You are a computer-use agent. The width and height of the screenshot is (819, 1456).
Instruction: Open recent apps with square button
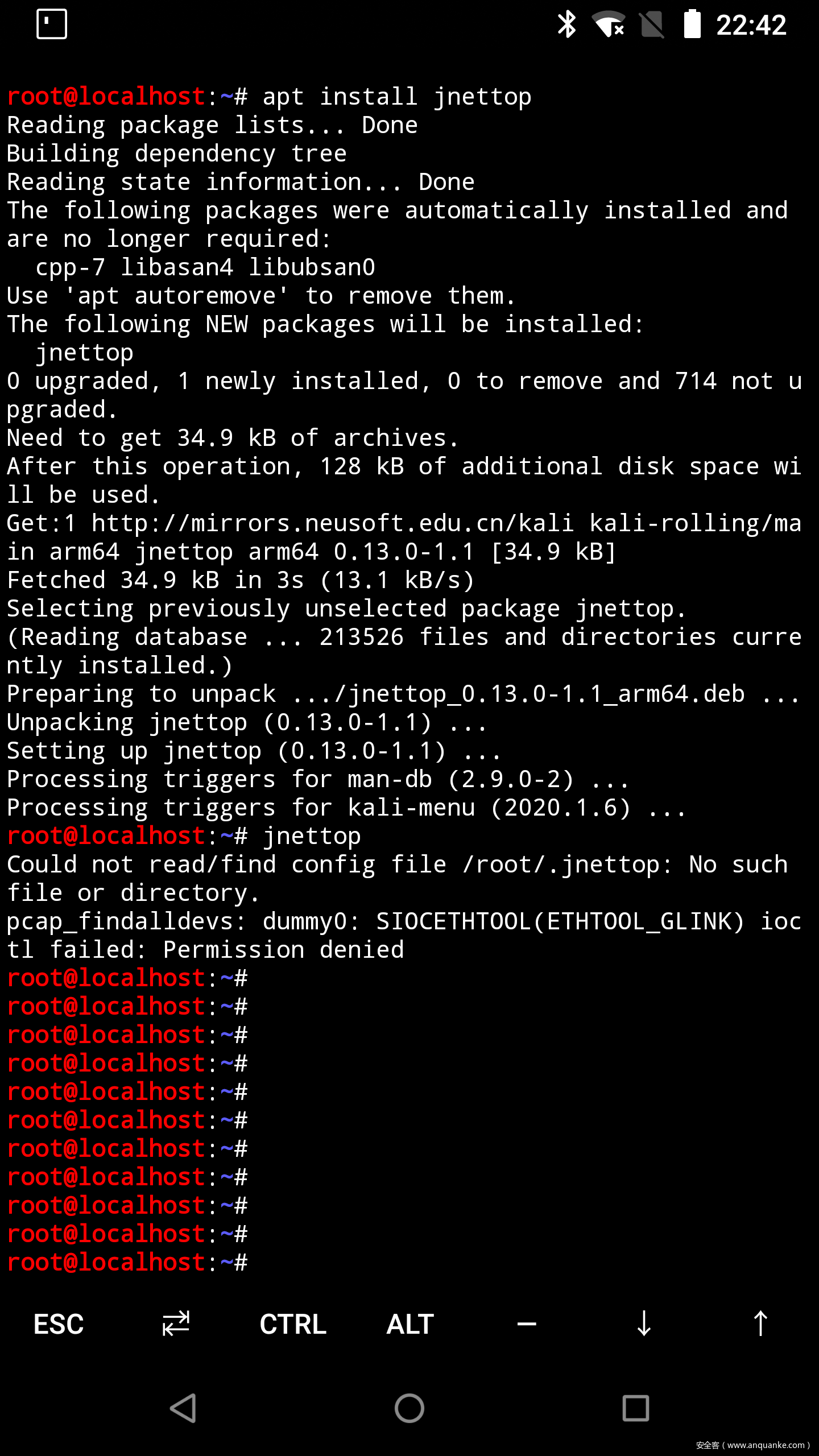click(x=636, y=1408)
